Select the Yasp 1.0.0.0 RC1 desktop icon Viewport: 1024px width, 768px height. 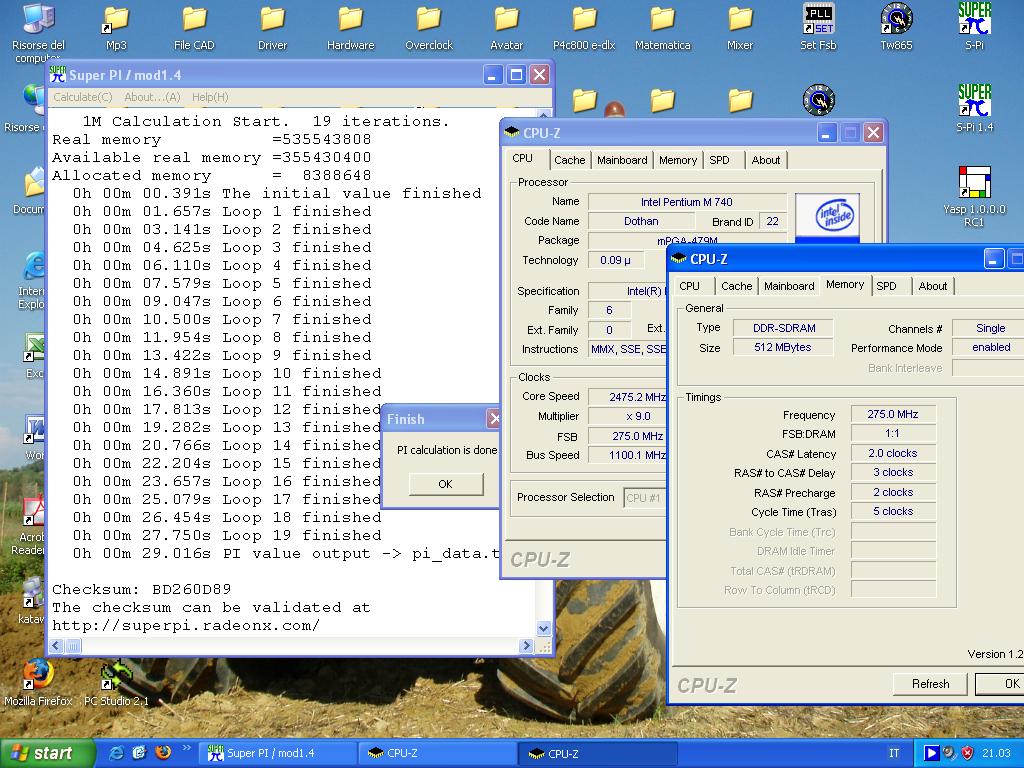click(974, 196)
